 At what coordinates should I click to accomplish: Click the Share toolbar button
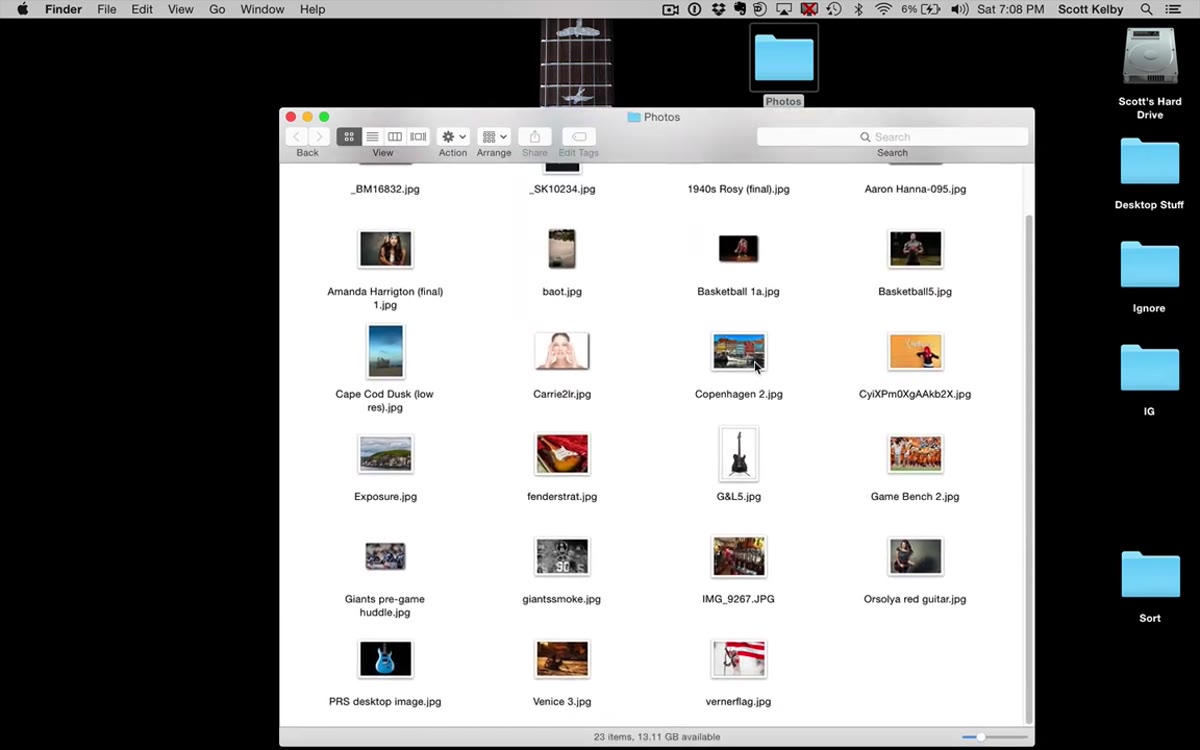535,136
